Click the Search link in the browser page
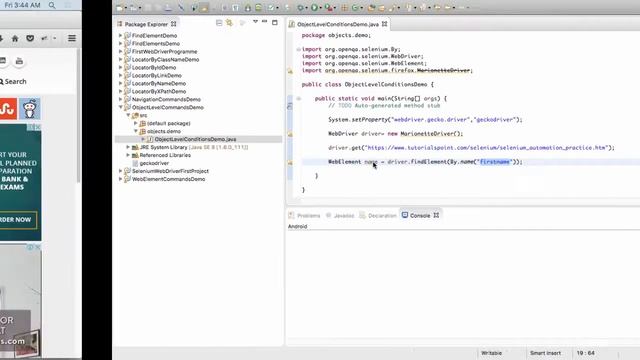Image resolution: width=640 pixels, height=360 pixels. (13, 82)
